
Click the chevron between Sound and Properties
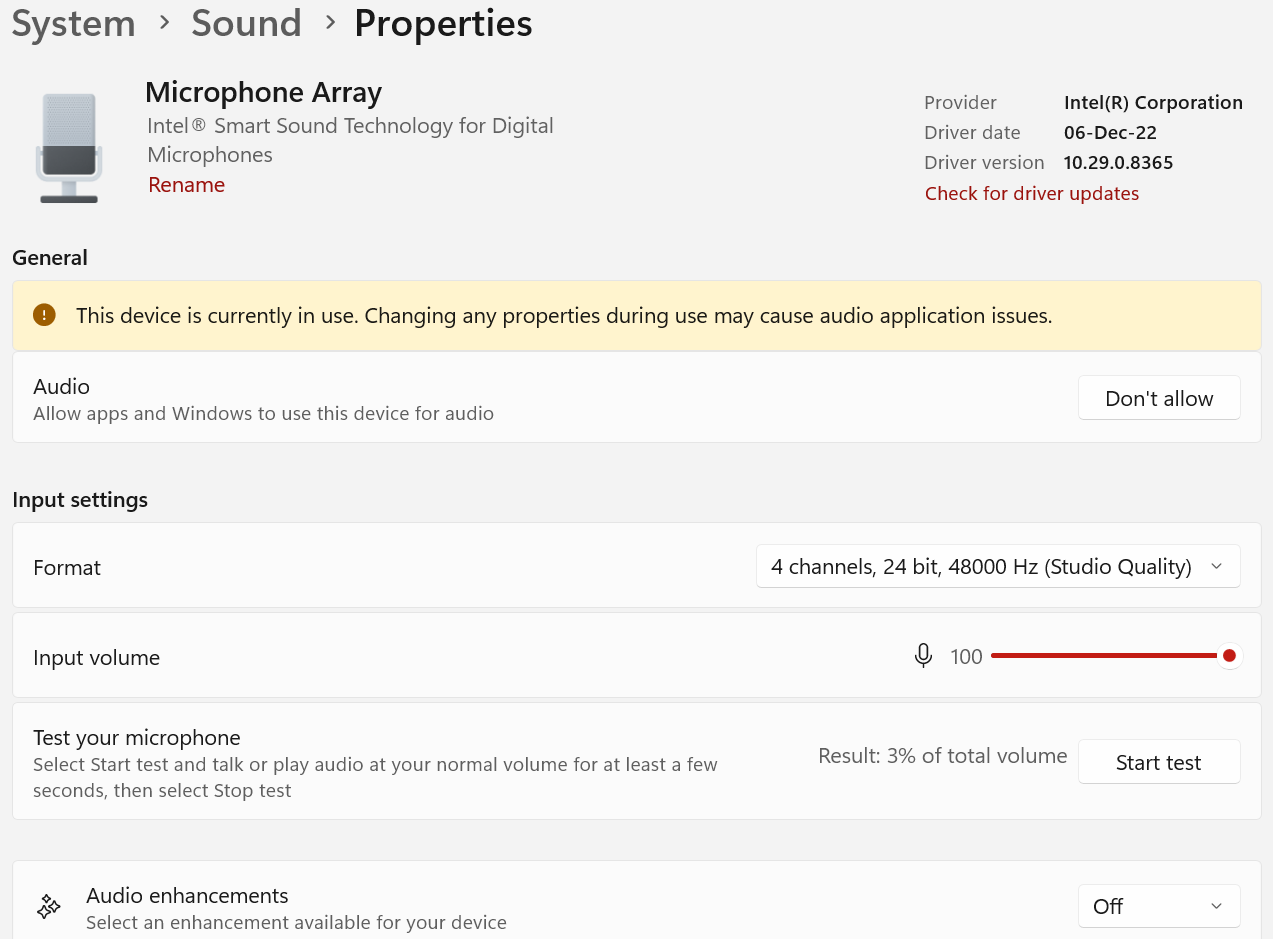click(329, 23)
